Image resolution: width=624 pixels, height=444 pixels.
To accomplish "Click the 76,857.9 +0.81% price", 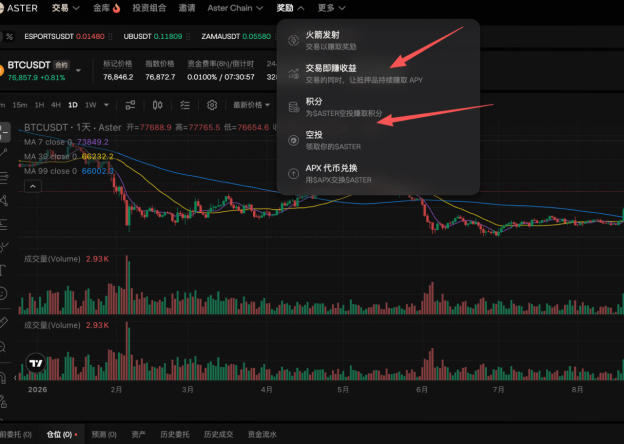I will [36, 78].
